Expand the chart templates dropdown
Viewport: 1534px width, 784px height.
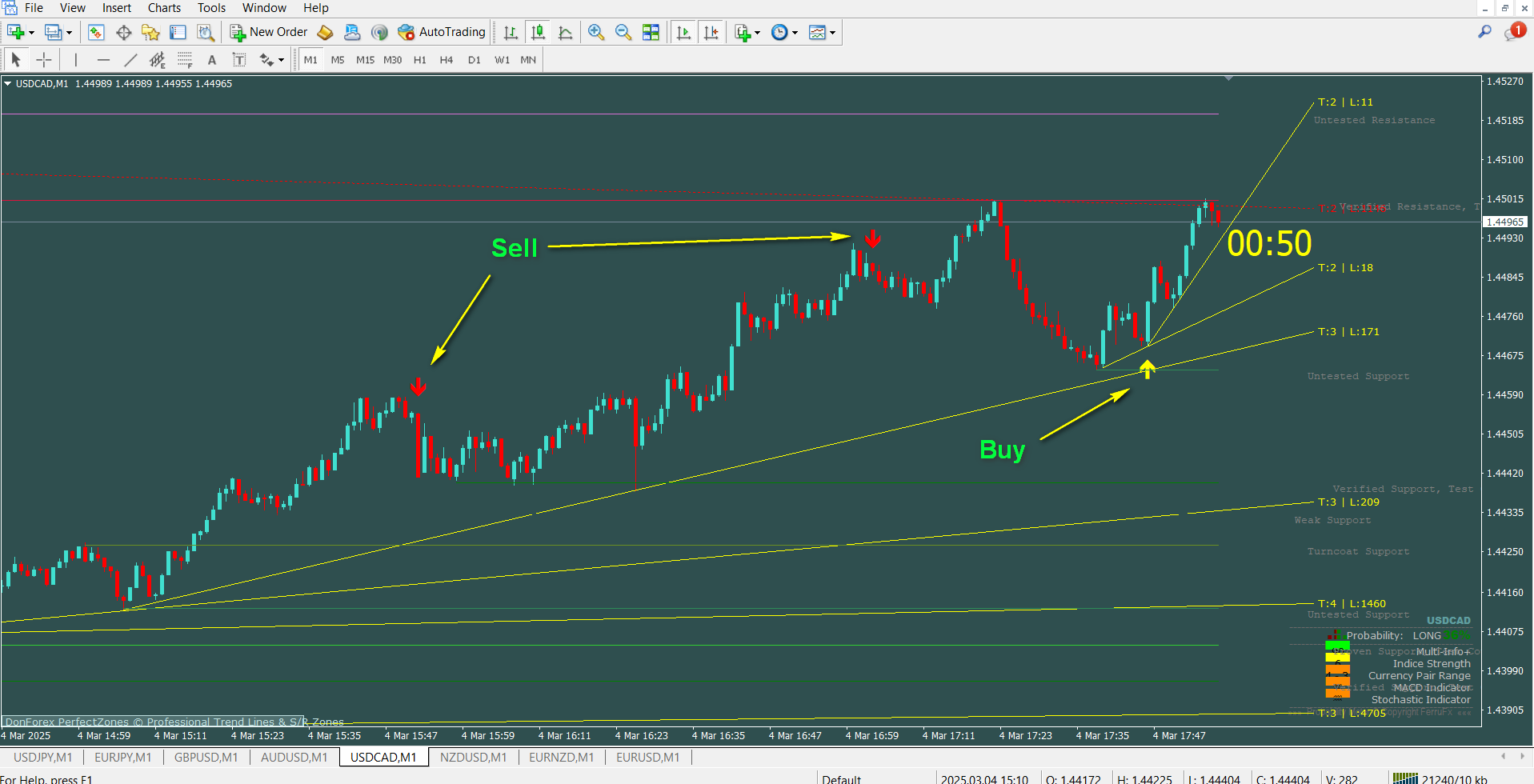click(833, 33)
